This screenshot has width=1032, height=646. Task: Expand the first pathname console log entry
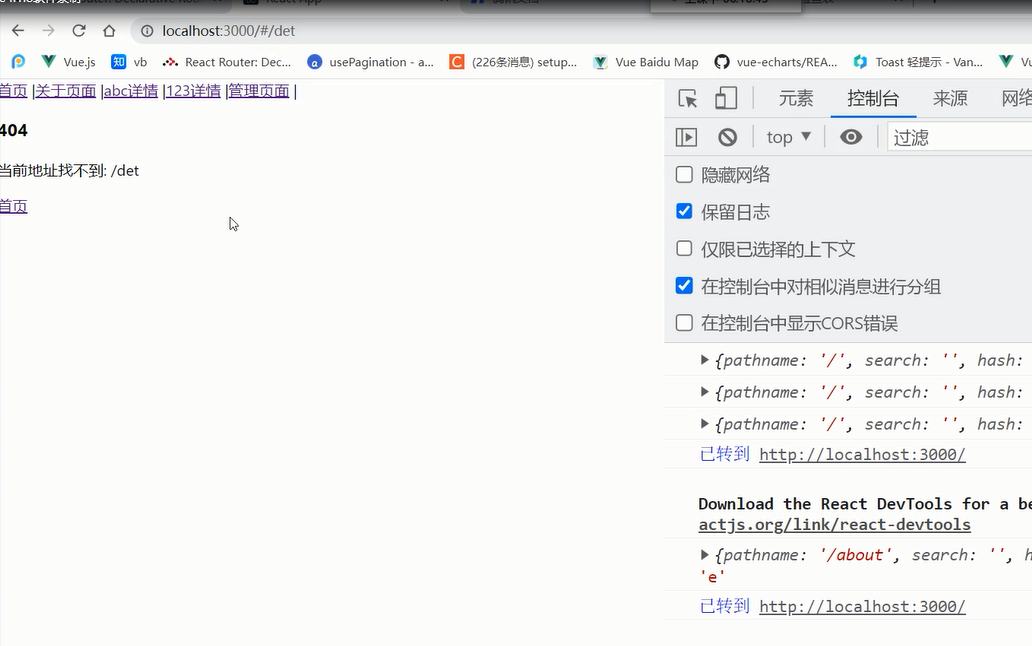pos(705,360)
